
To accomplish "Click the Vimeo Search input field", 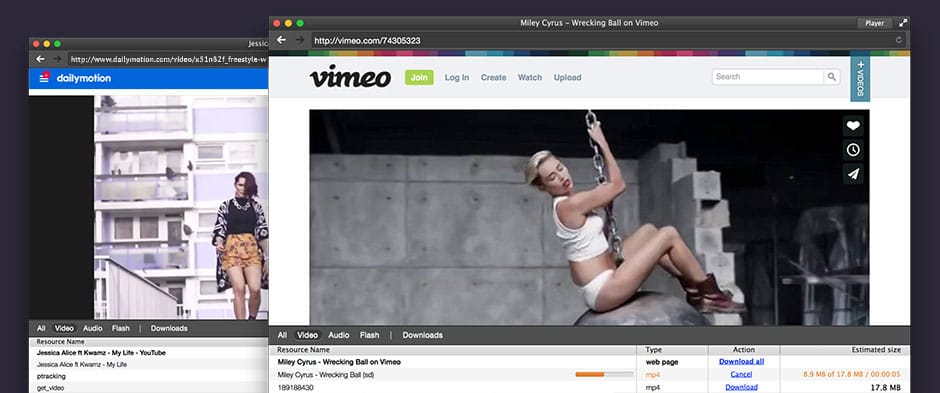I will tap(768, 77).
